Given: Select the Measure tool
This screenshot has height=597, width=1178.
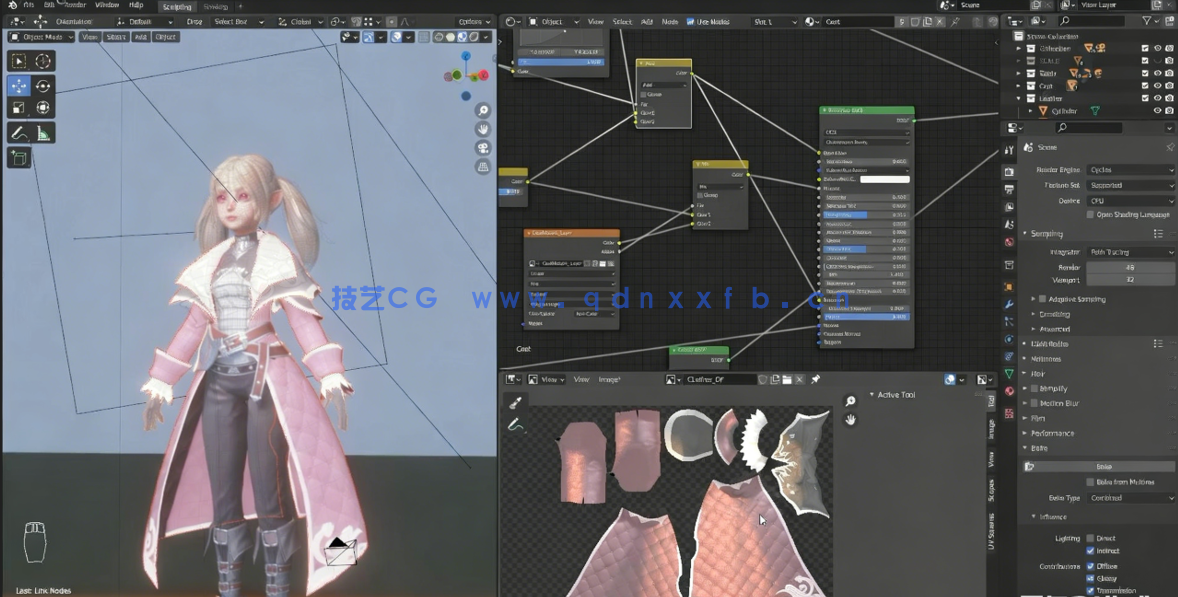Looking at the screenshot, I should 43,132.
